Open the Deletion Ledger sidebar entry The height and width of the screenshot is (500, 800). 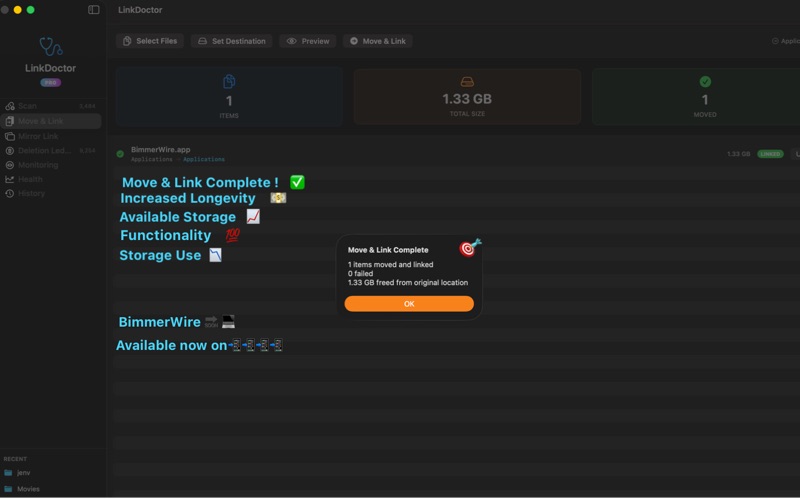pos(51,151)
